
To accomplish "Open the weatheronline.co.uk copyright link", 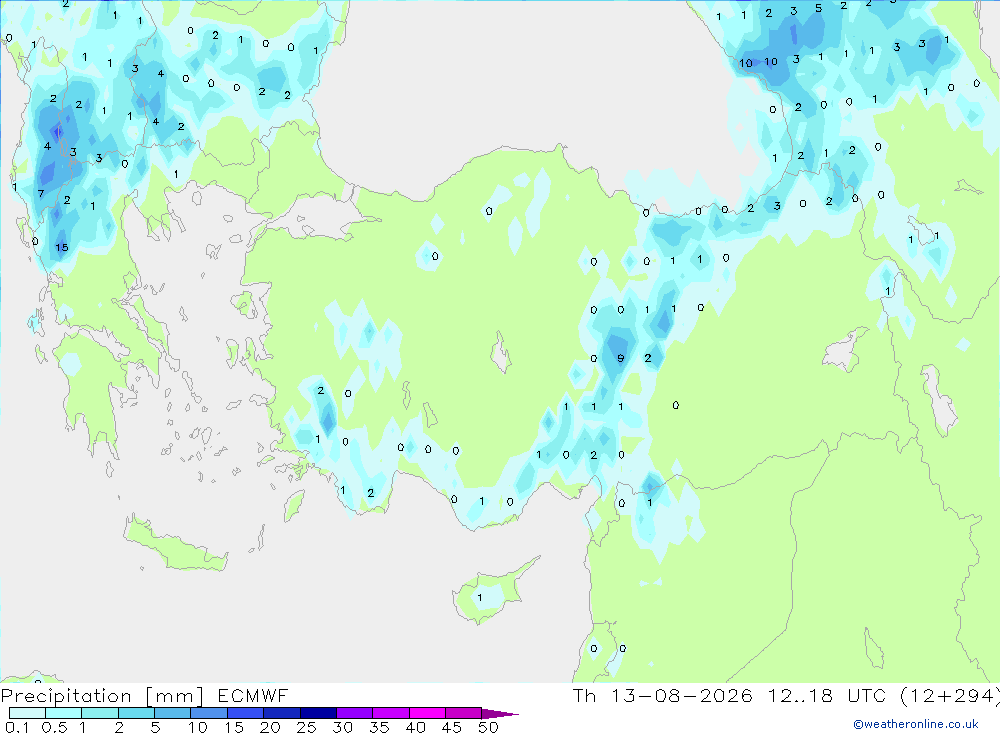I will point(916,724).
